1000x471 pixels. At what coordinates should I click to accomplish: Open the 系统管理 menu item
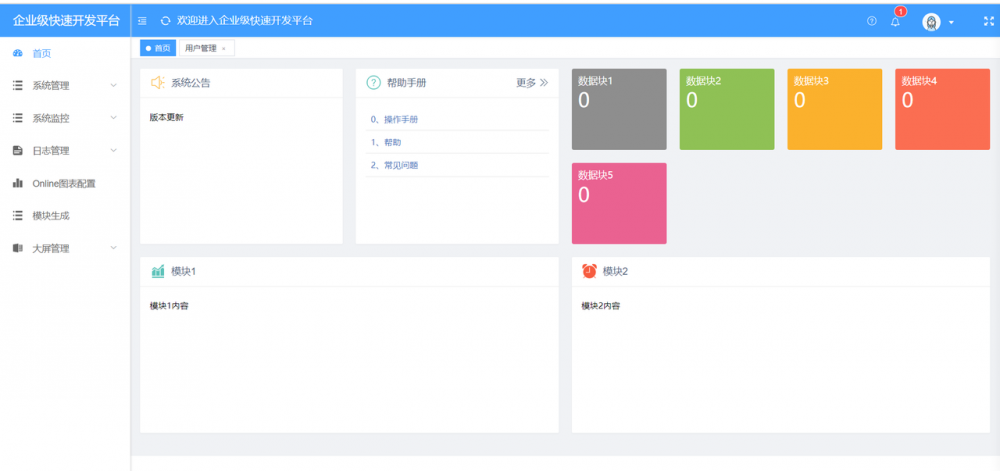click(65, 85)
